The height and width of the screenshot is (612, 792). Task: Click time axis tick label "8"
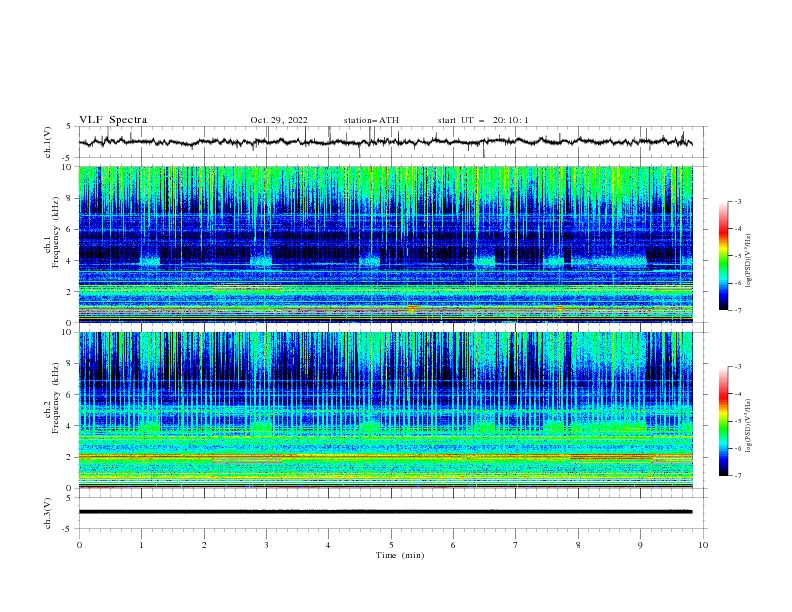578,545
